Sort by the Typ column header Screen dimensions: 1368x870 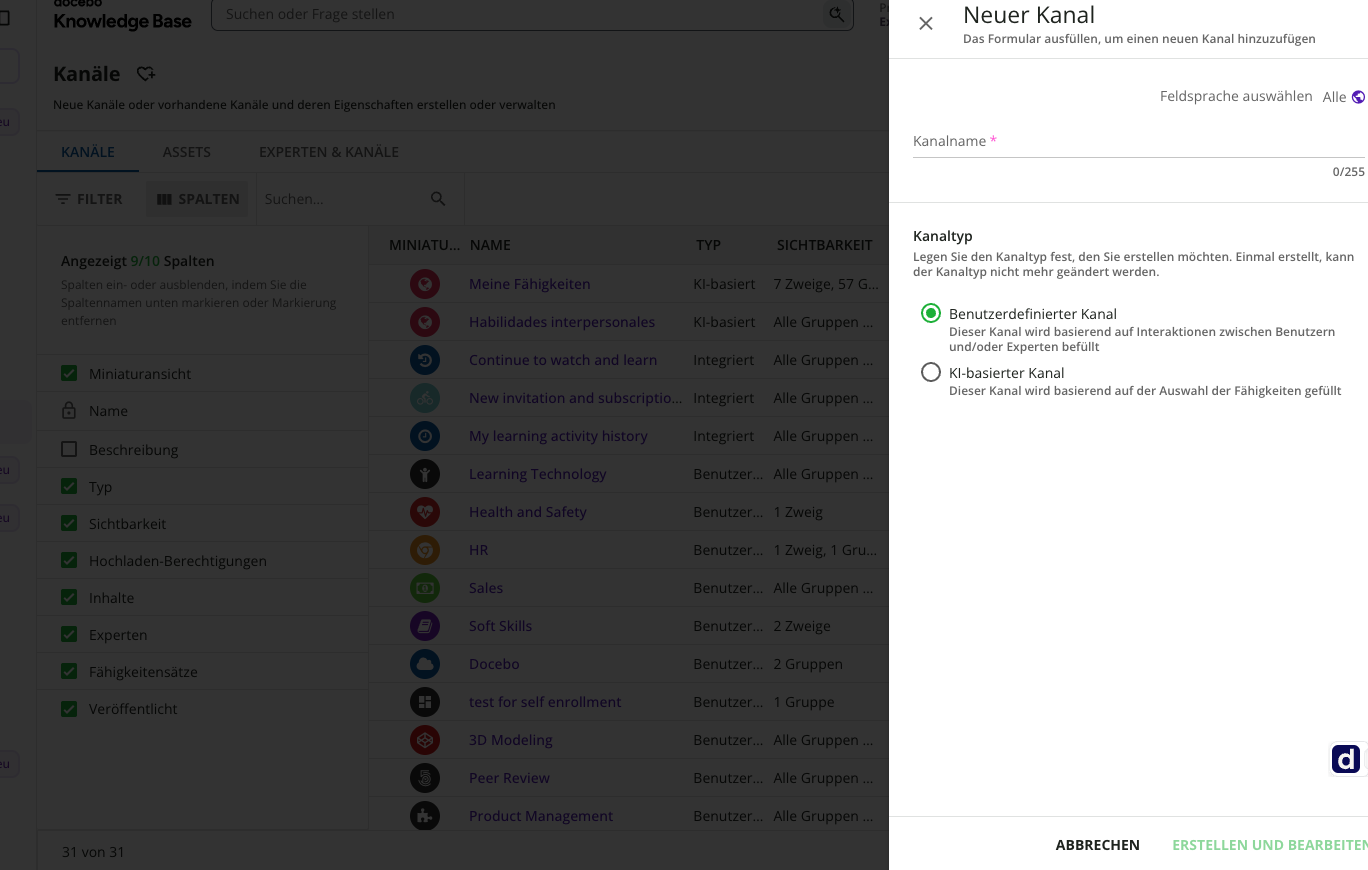tap(708, 245)
